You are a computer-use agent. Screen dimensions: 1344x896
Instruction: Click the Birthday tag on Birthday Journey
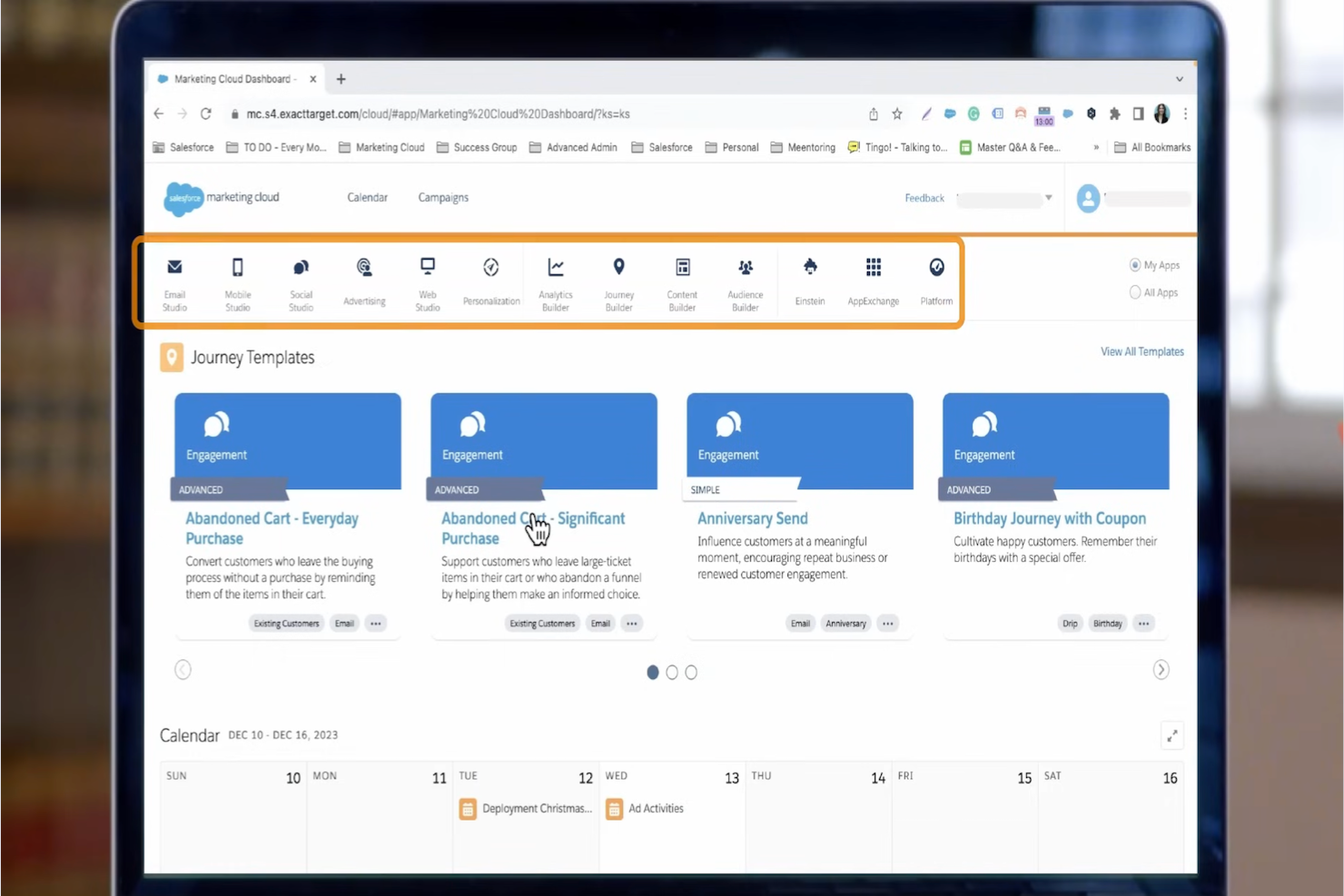1107,624
